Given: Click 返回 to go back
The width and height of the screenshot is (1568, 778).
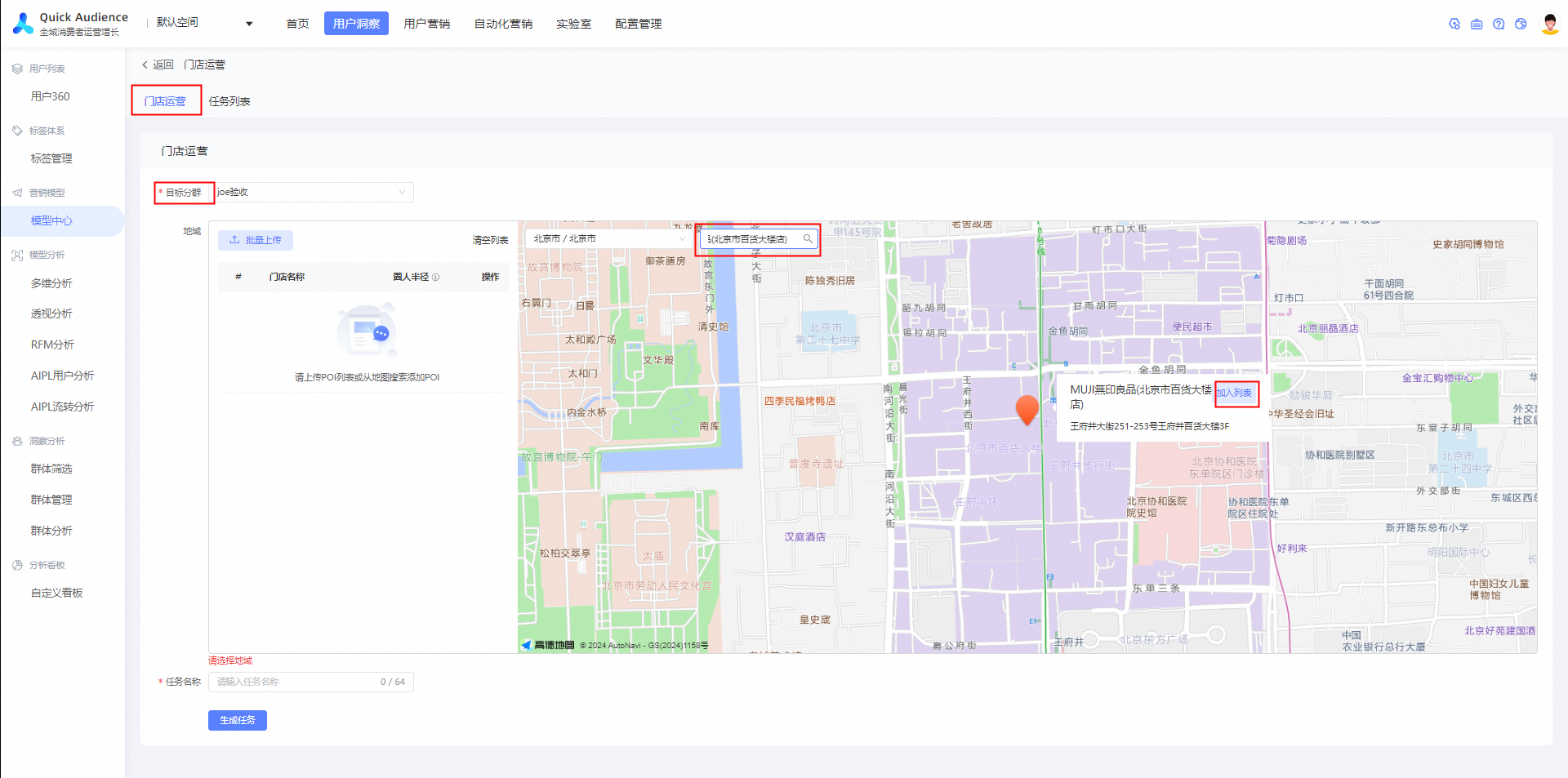Looking at the screenshot, I should pos(163,64).
